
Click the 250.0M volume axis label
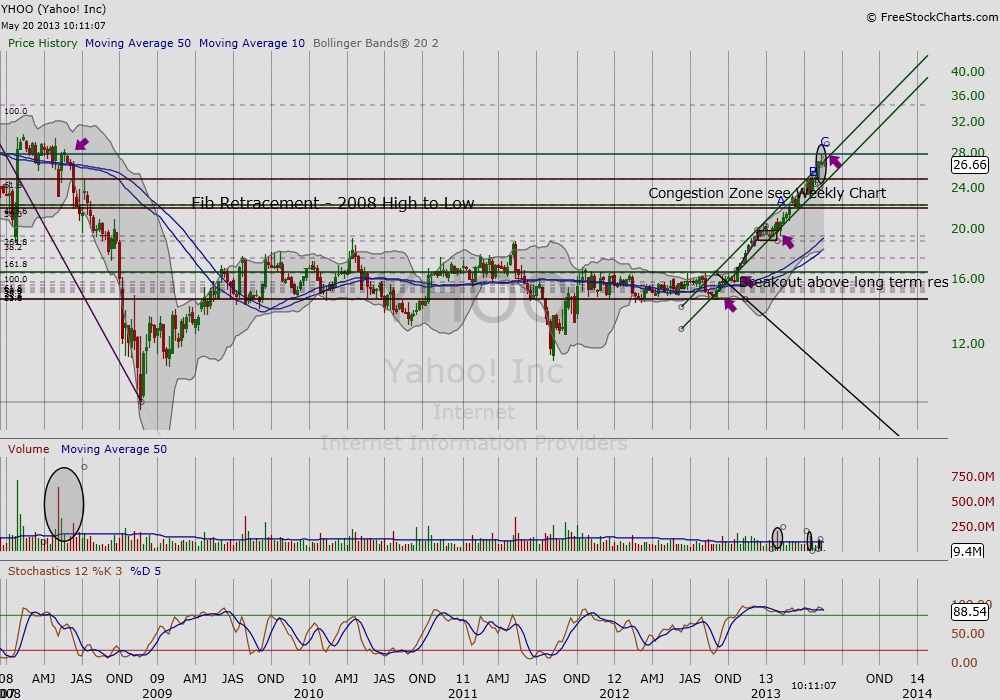pos(973,527)
